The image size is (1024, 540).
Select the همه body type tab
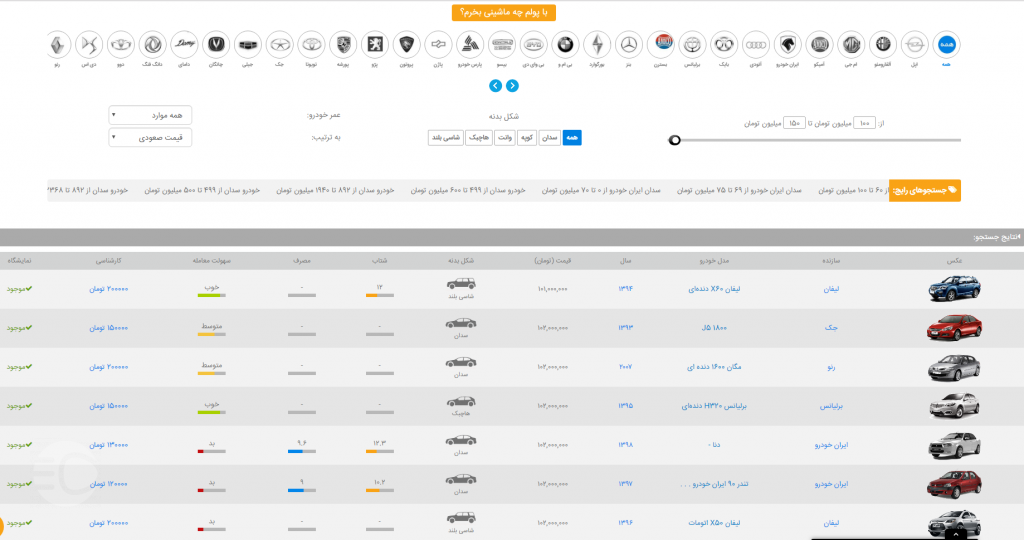(x=572, y=138)
